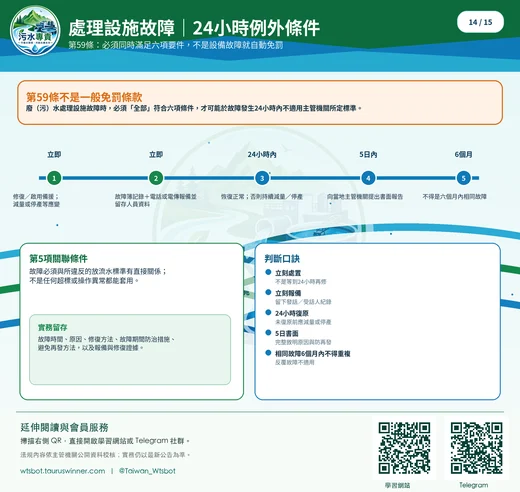This screenshot has height=492, width=520.
Task: Open the wtsbot.tauruswinner.com link
Action: [x=63, y=471]
